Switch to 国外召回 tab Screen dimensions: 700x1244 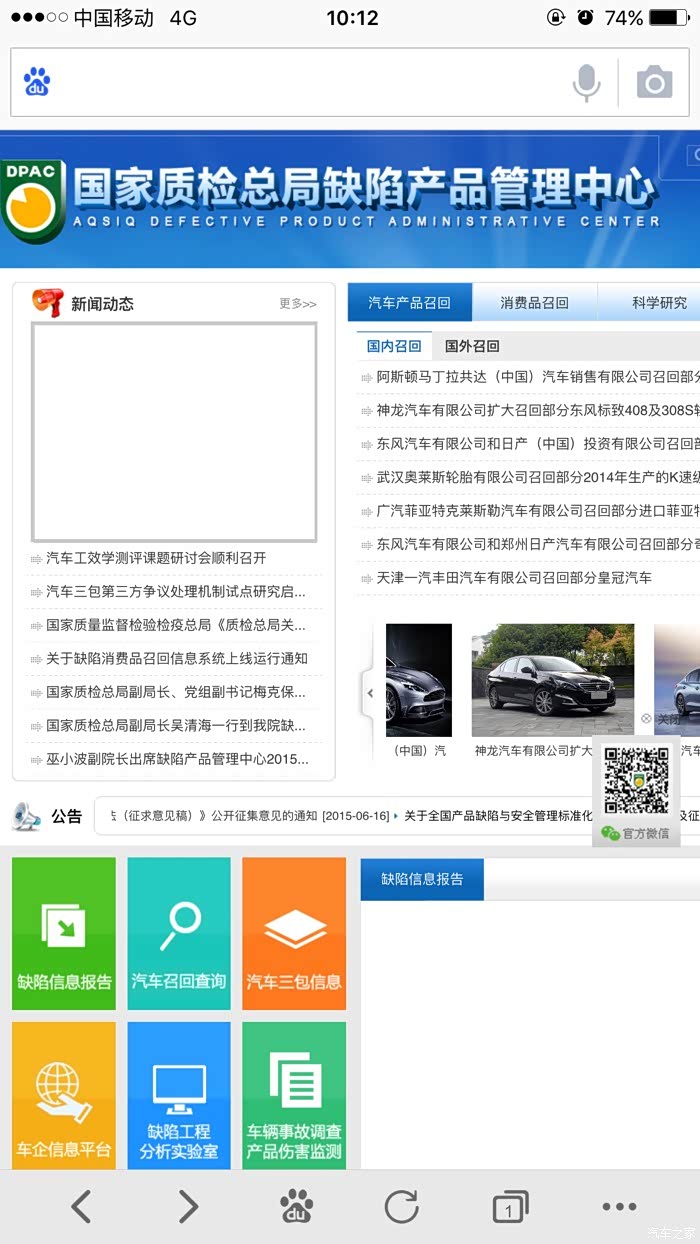coord(472,346)
